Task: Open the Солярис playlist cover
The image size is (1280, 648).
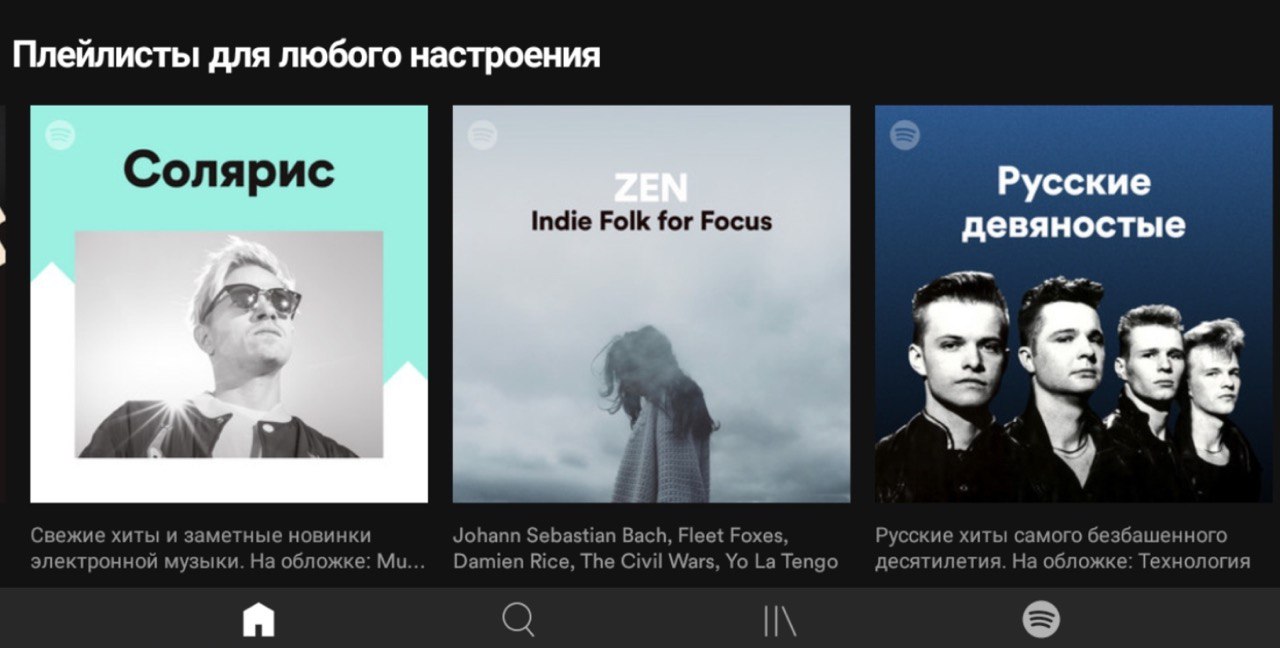Action: click(x=229, y=304)
